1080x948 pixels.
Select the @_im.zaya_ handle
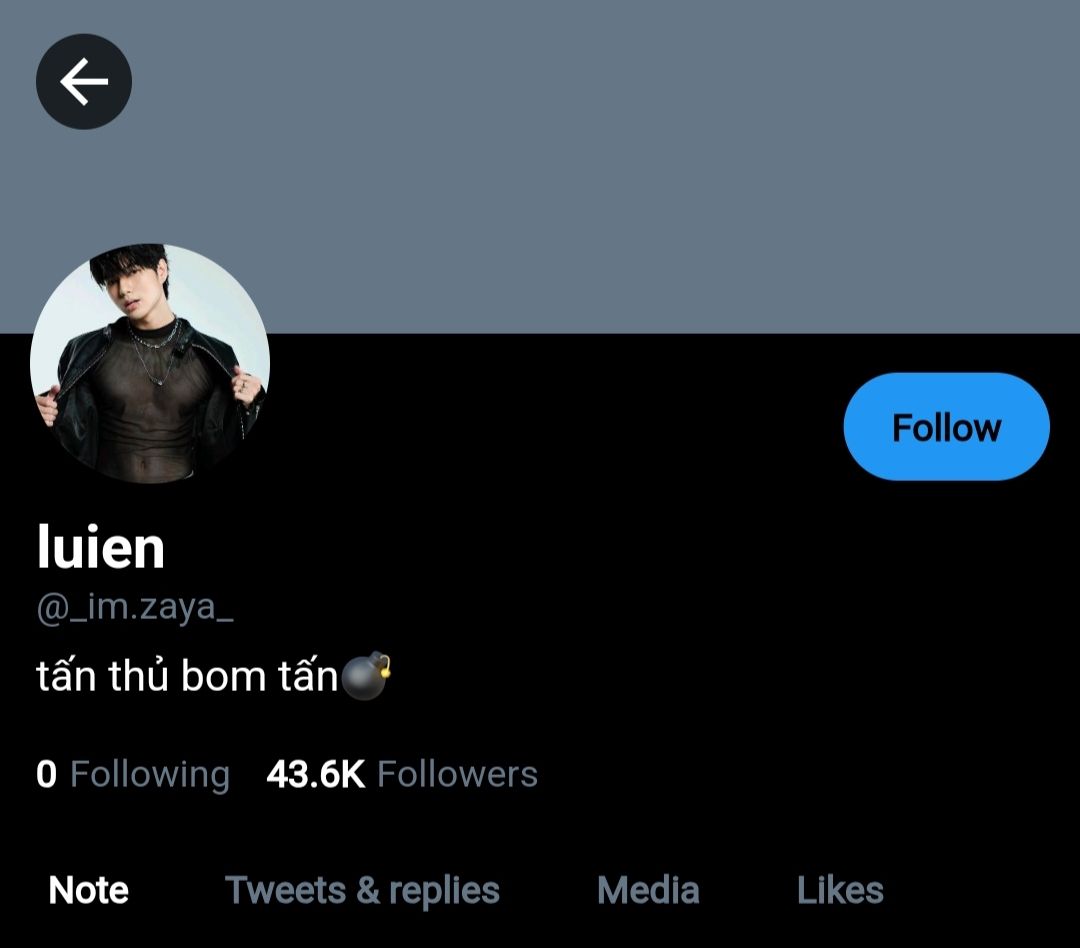click(135, 607)
